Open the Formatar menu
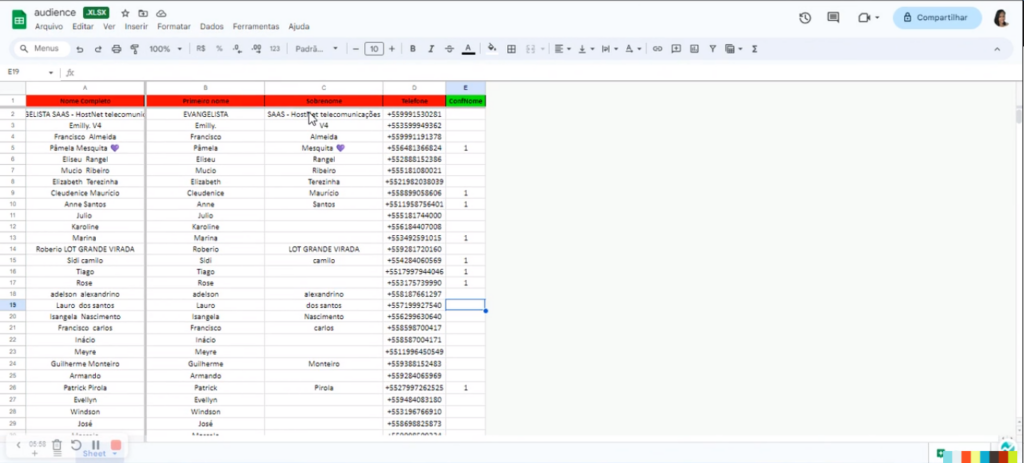 174,26
